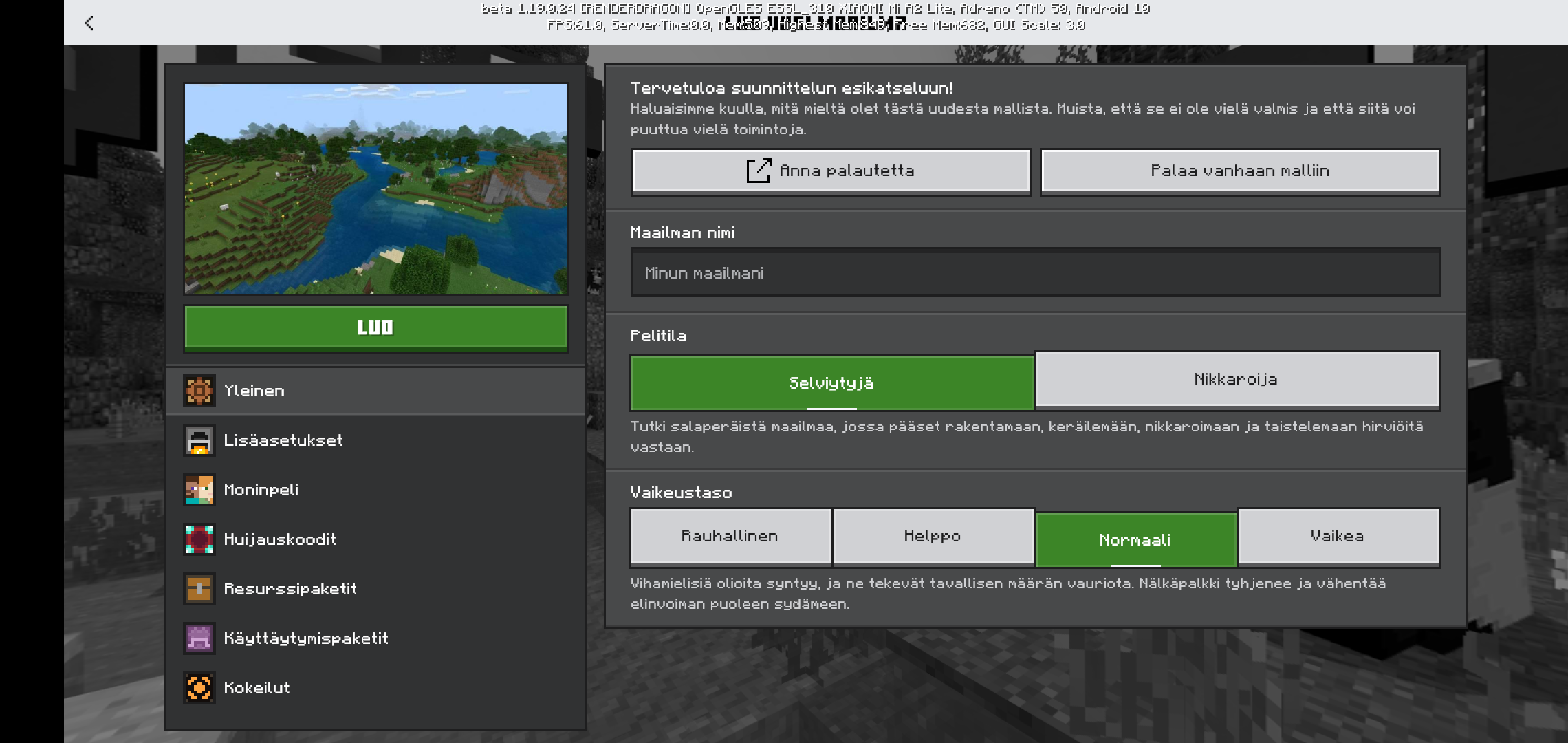Click the Kokeilut orange icon

click(x=199, y=688)
